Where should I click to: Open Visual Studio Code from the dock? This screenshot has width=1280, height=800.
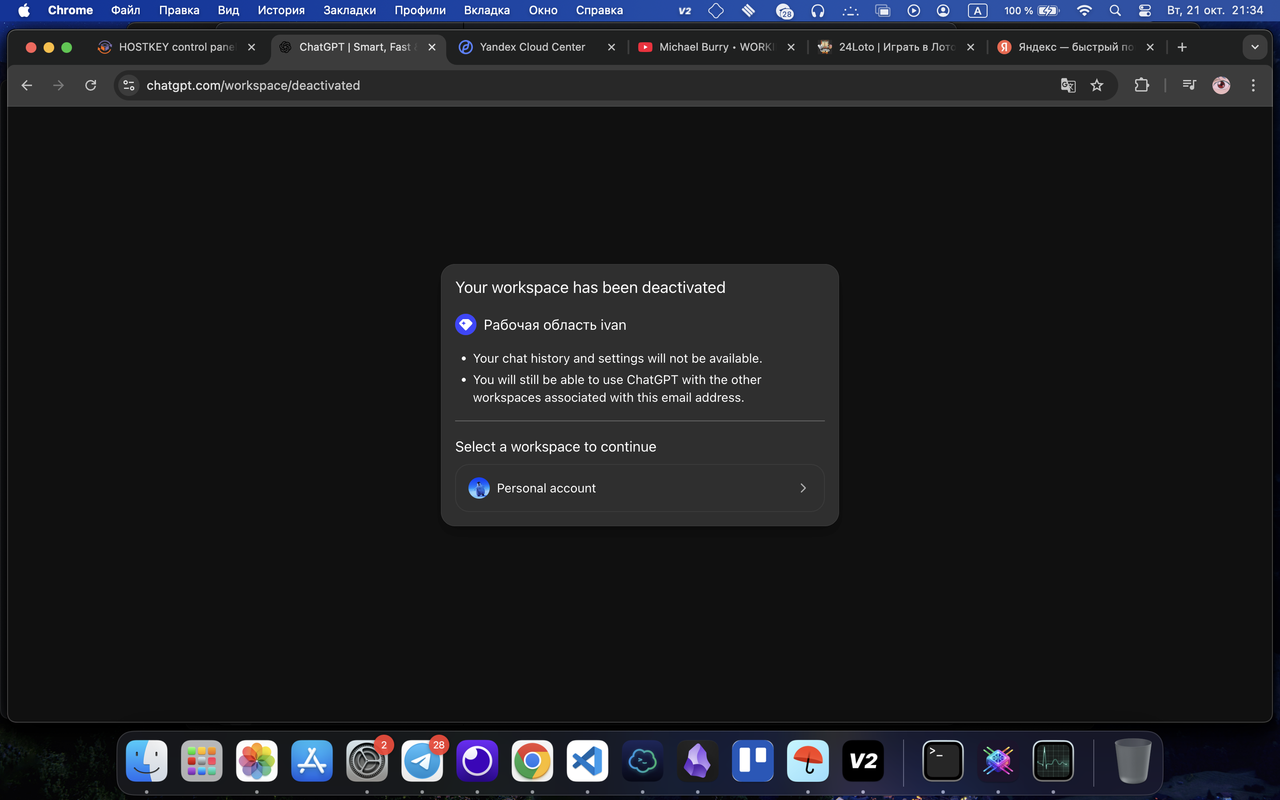pyautogui.click(x=587, y=762)
